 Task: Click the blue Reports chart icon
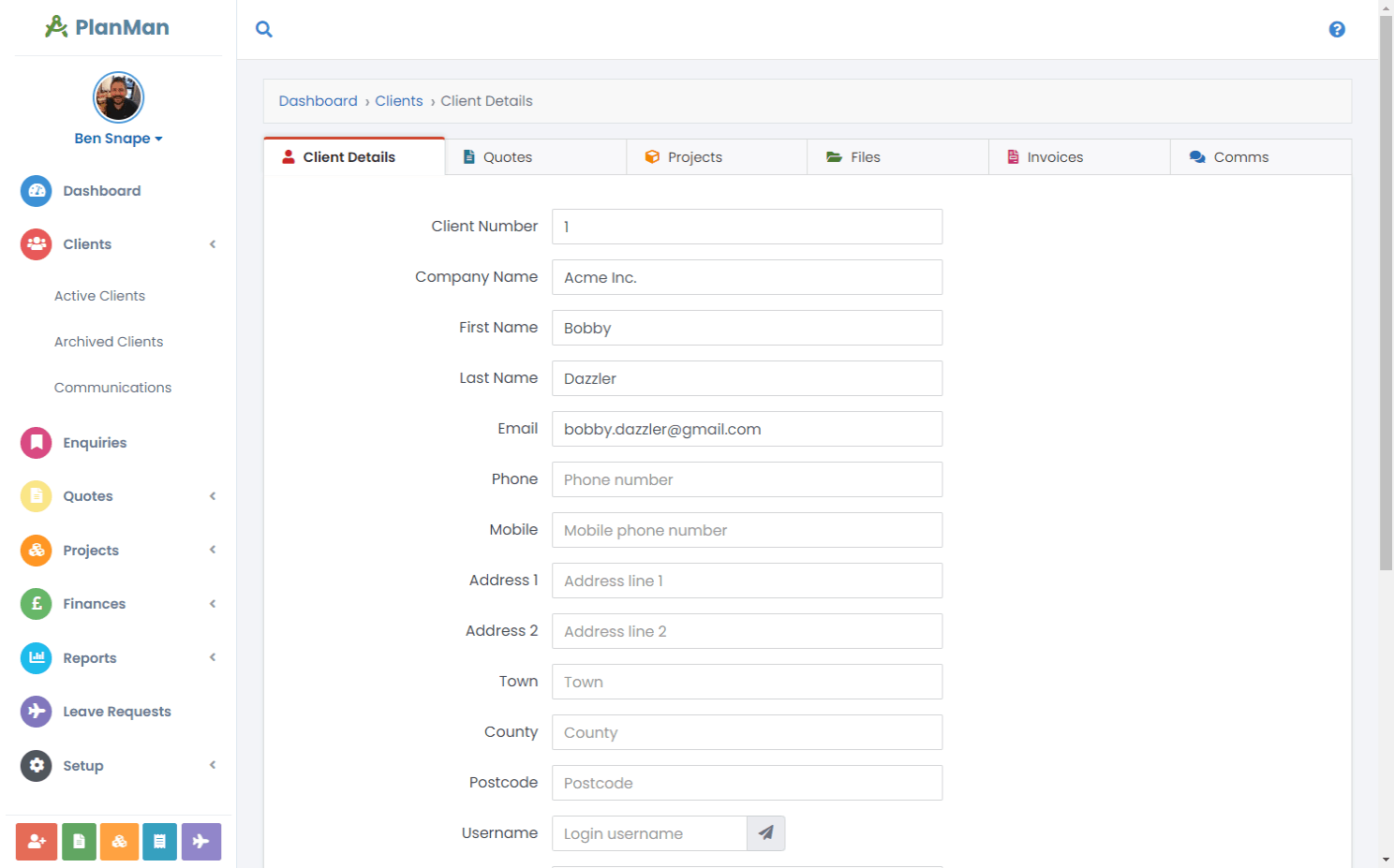click(37, 658)
